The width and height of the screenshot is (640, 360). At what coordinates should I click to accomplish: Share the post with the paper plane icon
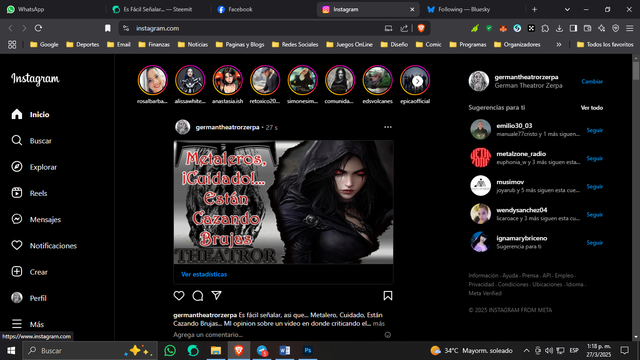click(x=216, y=296)
